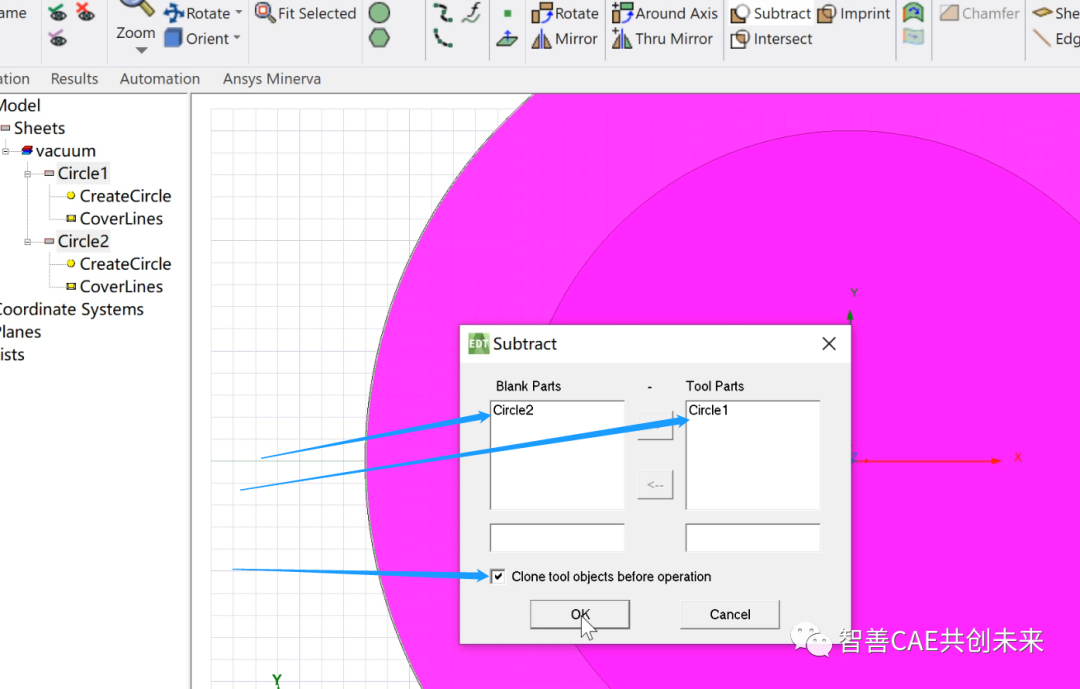Viewport: 1080px width, 689px height.
Task: Click the Fit Selected view tool
Action: 305,13
